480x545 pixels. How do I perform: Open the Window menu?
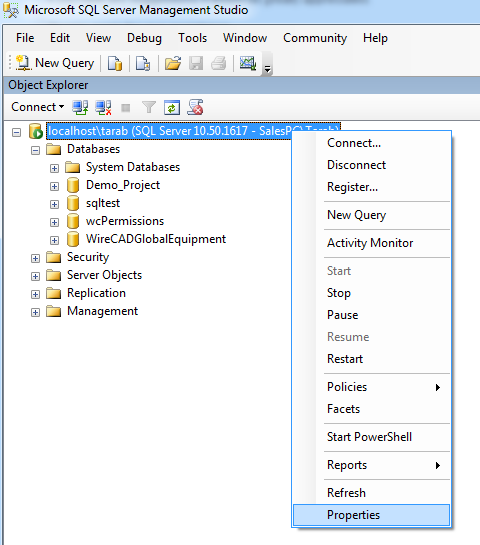[x=245, y=38]
